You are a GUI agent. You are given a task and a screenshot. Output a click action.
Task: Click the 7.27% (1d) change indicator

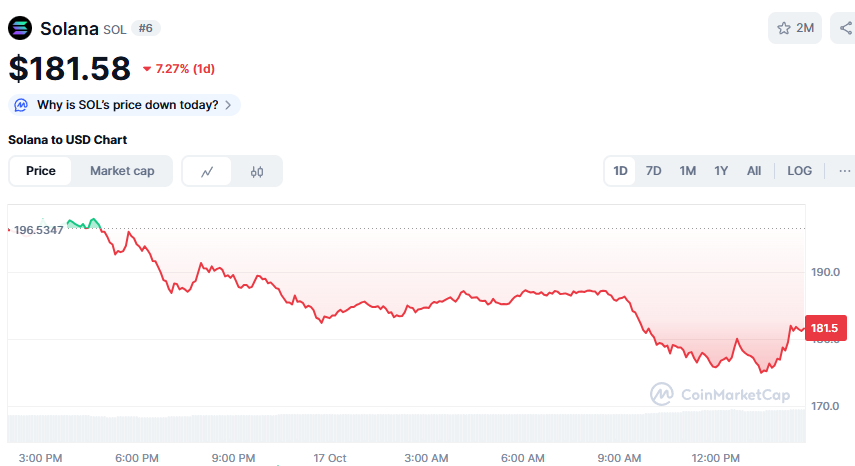click(179, 69)
